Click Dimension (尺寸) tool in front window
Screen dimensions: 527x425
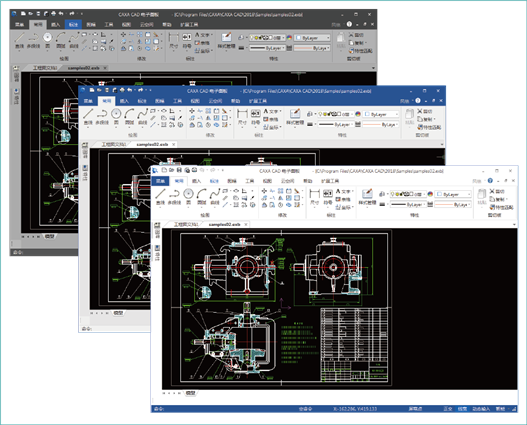pyautogui.click(x=314, y=197)
